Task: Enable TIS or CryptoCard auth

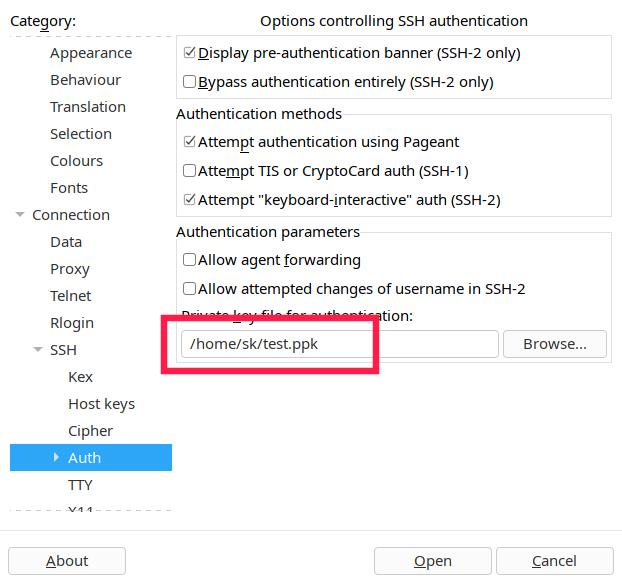Action: (190, 171)
